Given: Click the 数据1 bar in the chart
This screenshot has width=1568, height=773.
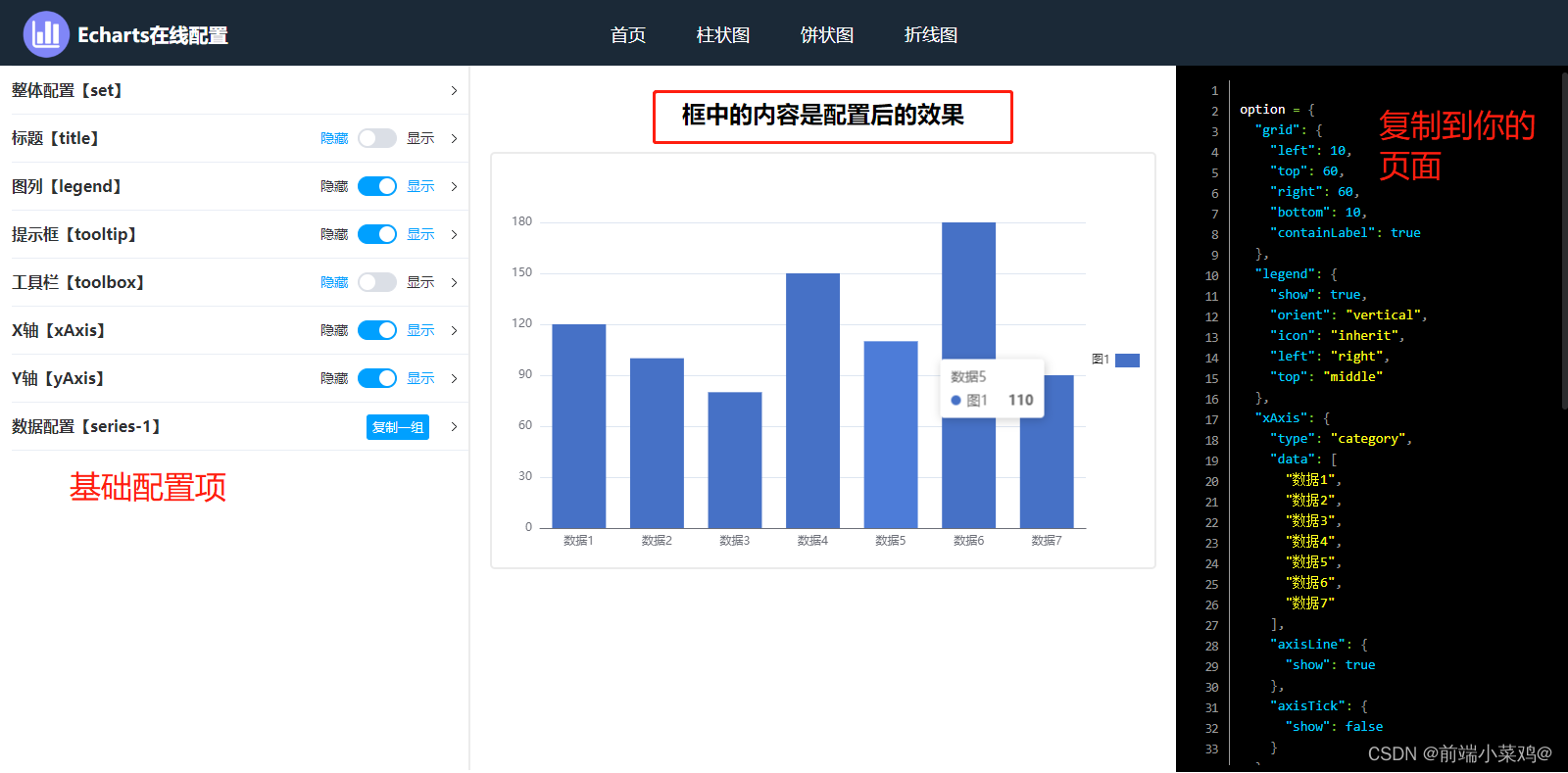Looking at the screenshot, I should click(579, 426).
